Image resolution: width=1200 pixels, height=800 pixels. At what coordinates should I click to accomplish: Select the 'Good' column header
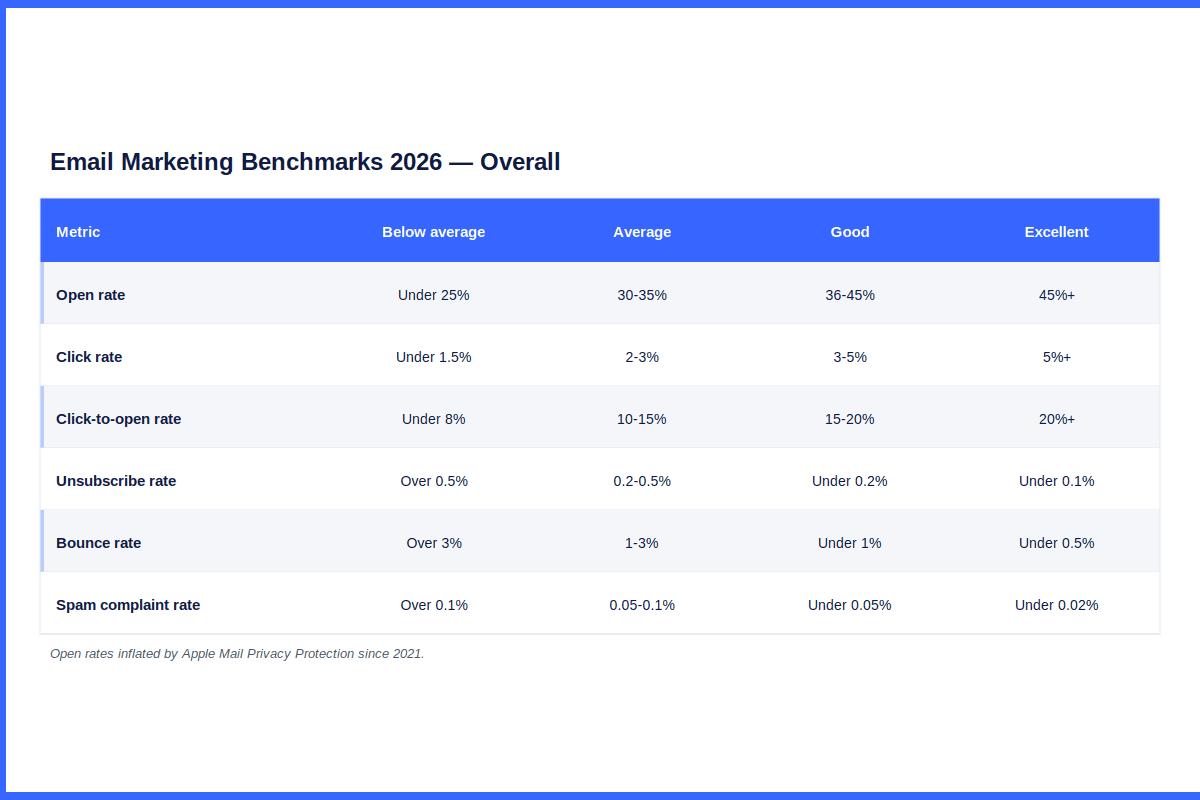(x=850, y=232)
